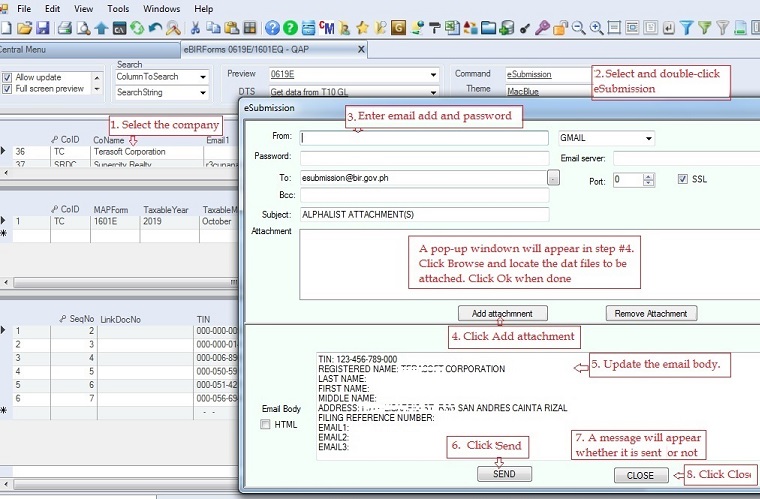Click the gray funnel clear filter icon

tap(722, 28)
